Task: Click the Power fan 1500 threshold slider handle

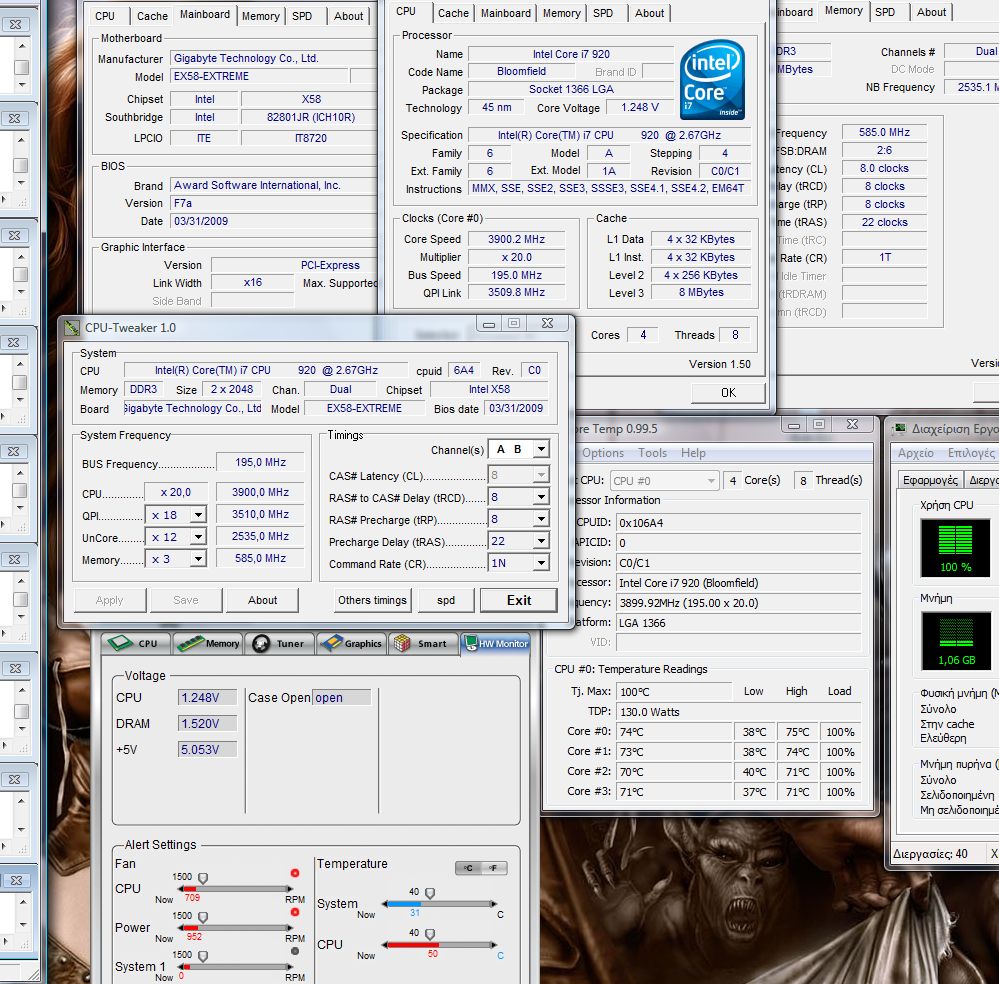Action: tap(203, 917)
